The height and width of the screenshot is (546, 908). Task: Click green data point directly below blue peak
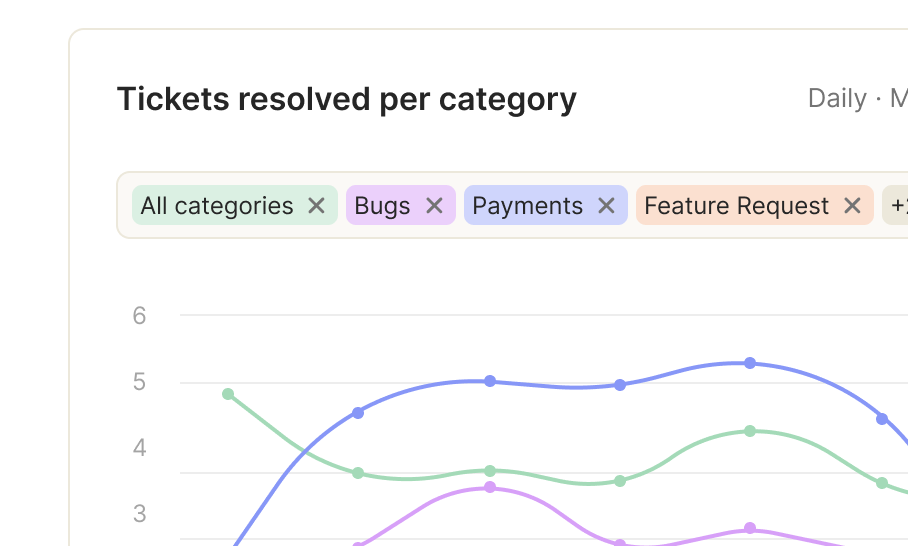[x=750, y=431]
